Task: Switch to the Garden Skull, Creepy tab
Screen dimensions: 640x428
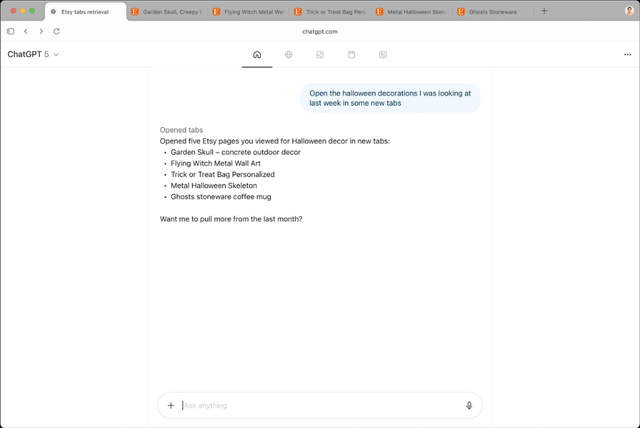Action: coord(167,12)
